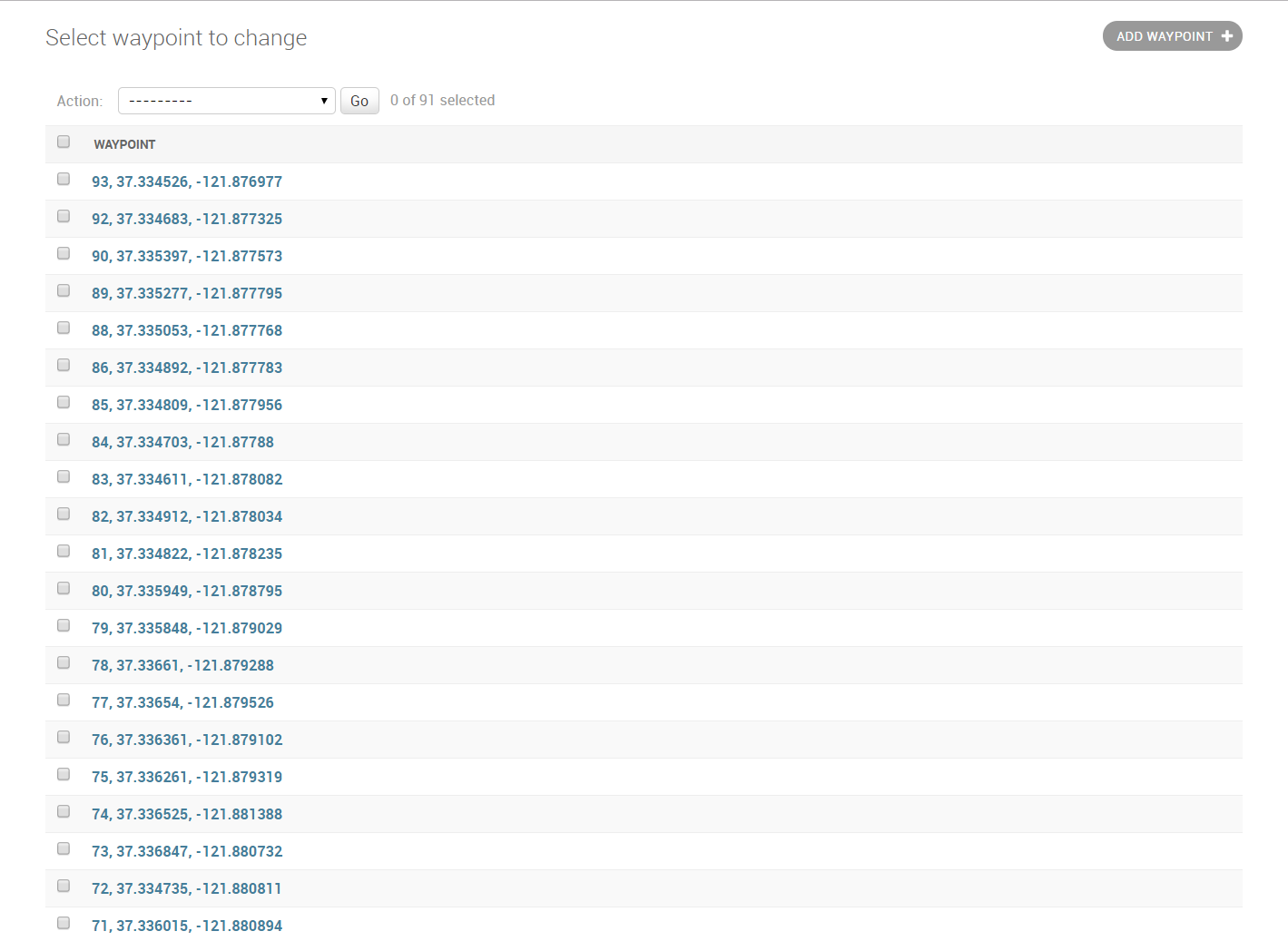Tick the checkbox for waypoint 84
Viewport: 1288px width, 941px height.
point(64,439)
